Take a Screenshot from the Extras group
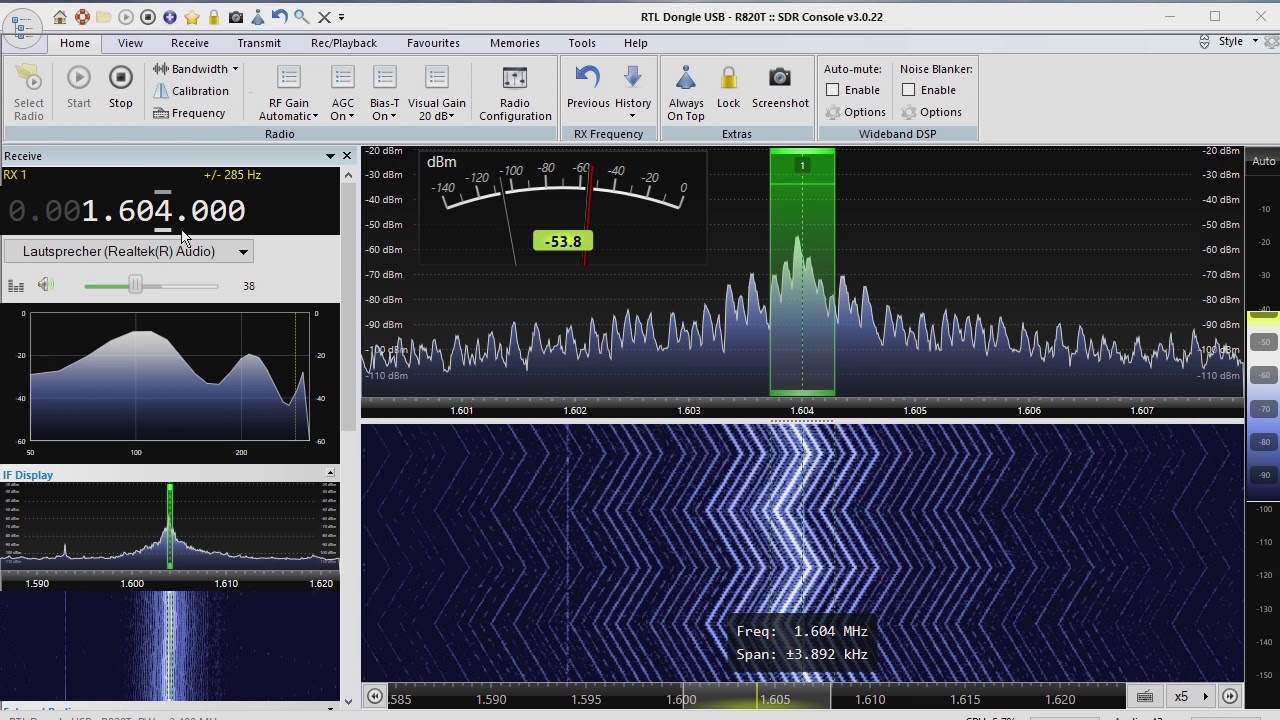This screenshot has height=720, width=1280. point(780,88)
